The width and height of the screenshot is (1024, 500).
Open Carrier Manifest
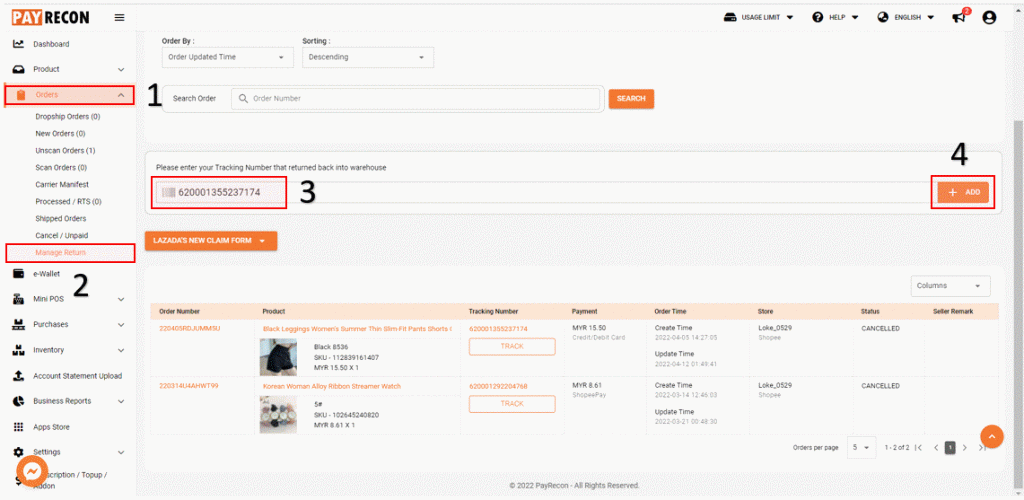[x=62, y=185]
